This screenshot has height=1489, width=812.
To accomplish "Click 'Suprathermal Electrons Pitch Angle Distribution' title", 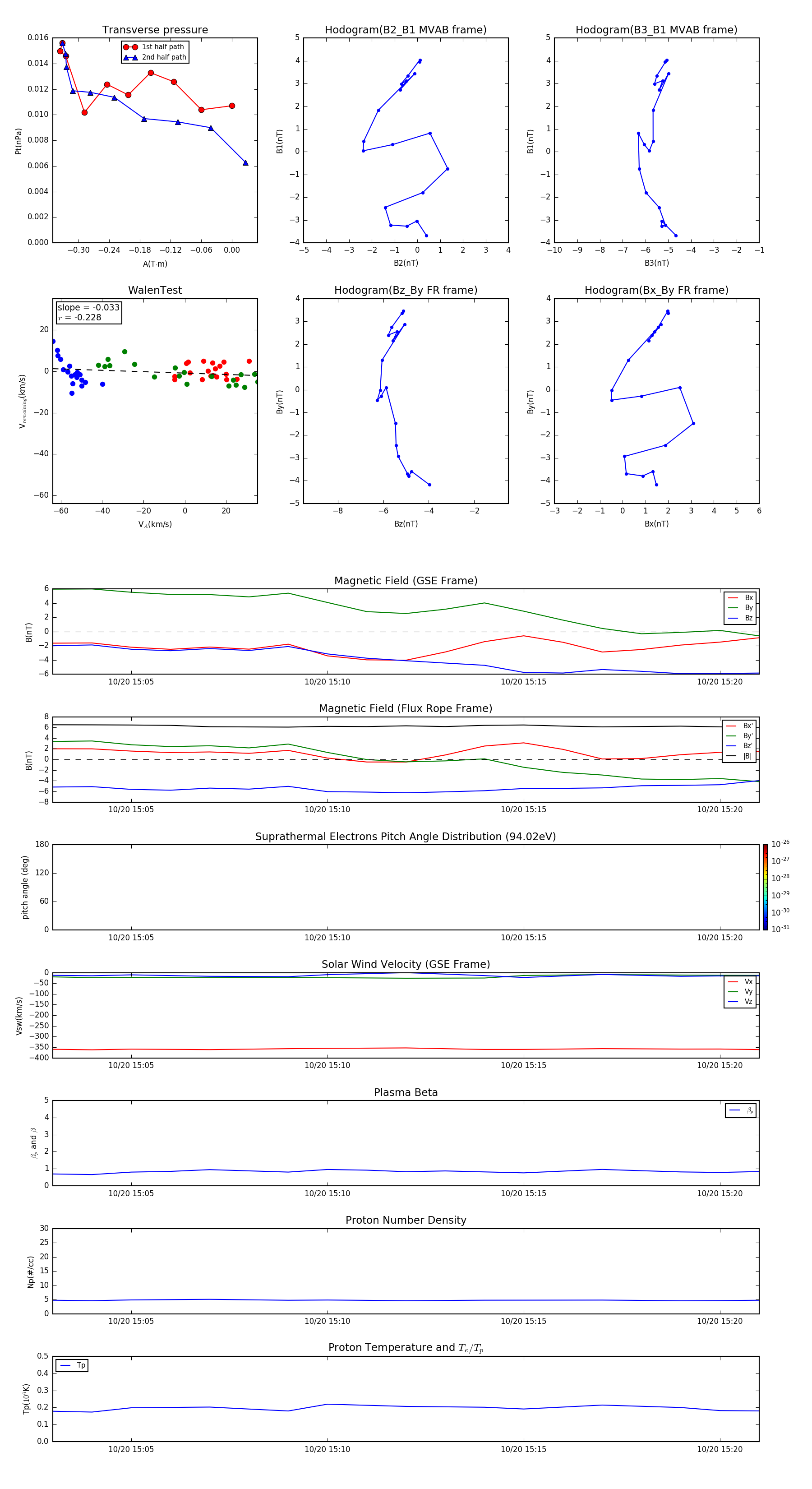I will click(x=406, y=837).
